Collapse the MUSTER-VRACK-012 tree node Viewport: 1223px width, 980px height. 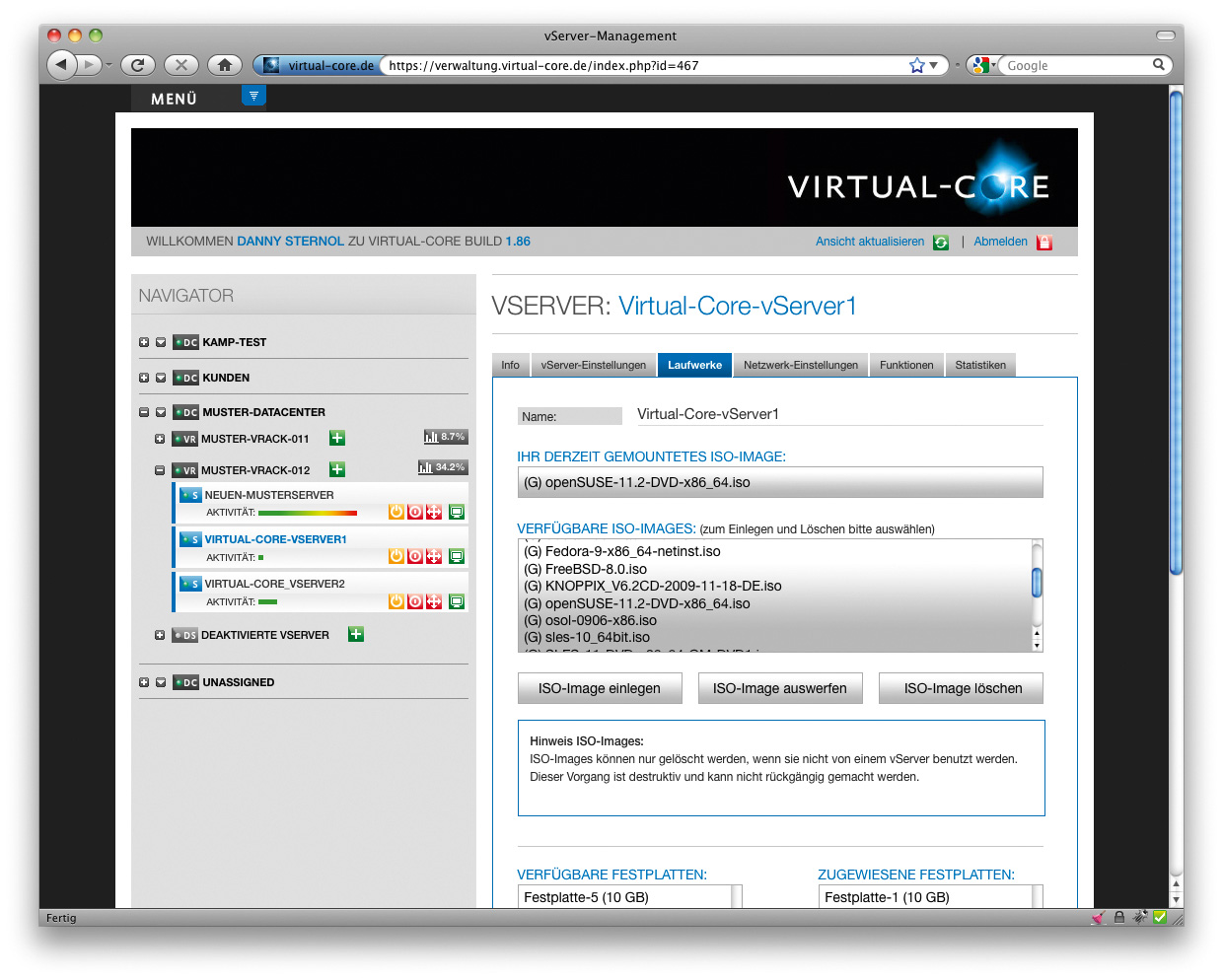160,470
